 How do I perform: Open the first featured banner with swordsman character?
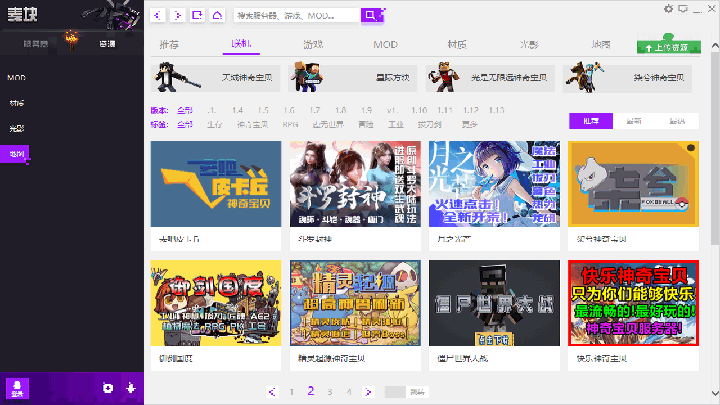click(215, 78)
